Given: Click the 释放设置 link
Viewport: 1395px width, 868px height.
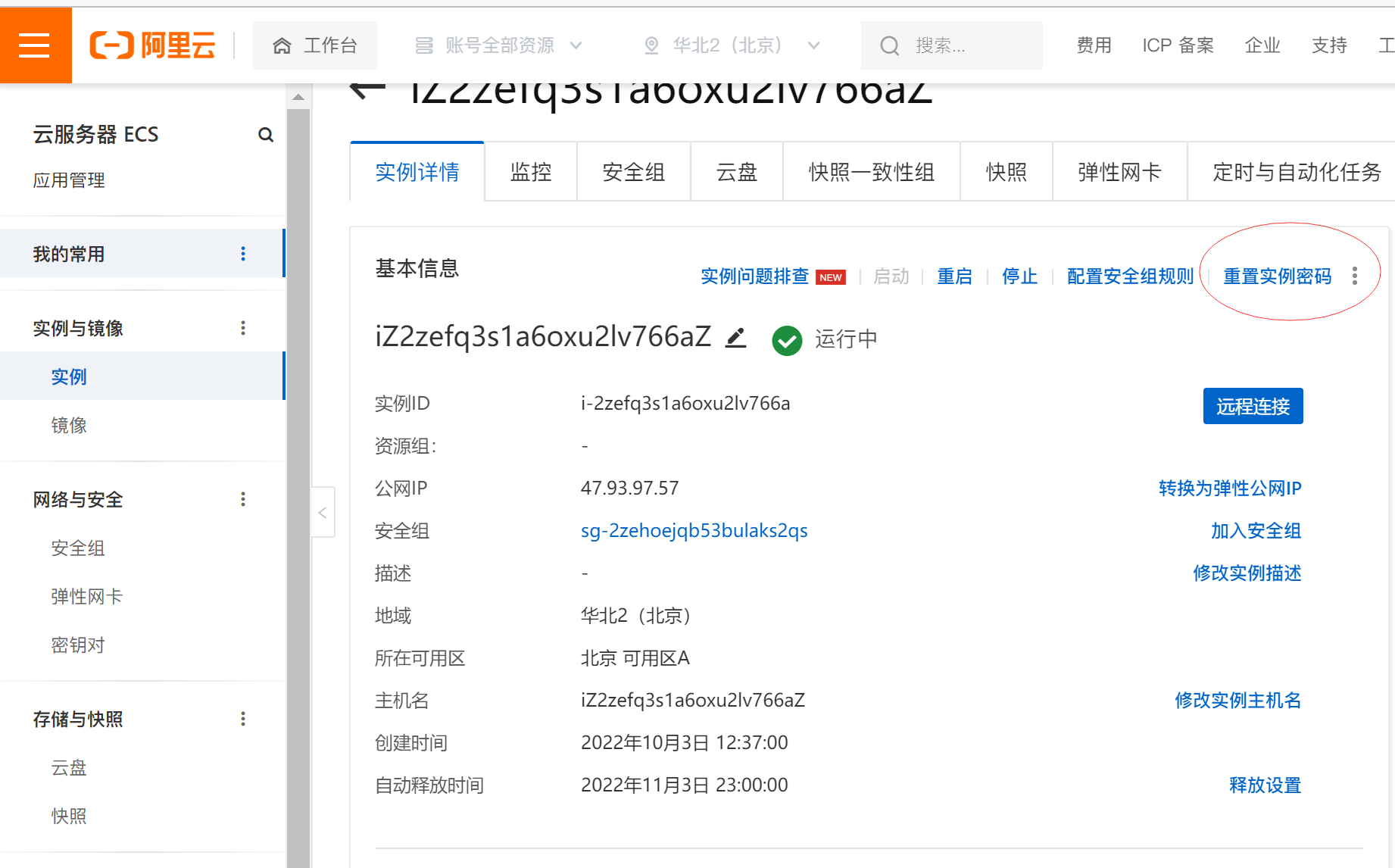Looking at the screenshot, I should (x=1265, y=785).
